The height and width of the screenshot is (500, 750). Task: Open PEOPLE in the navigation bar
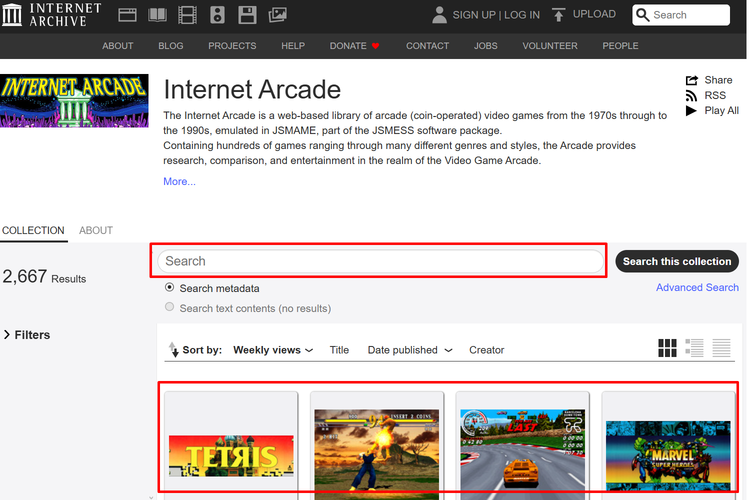click(620, 46)
